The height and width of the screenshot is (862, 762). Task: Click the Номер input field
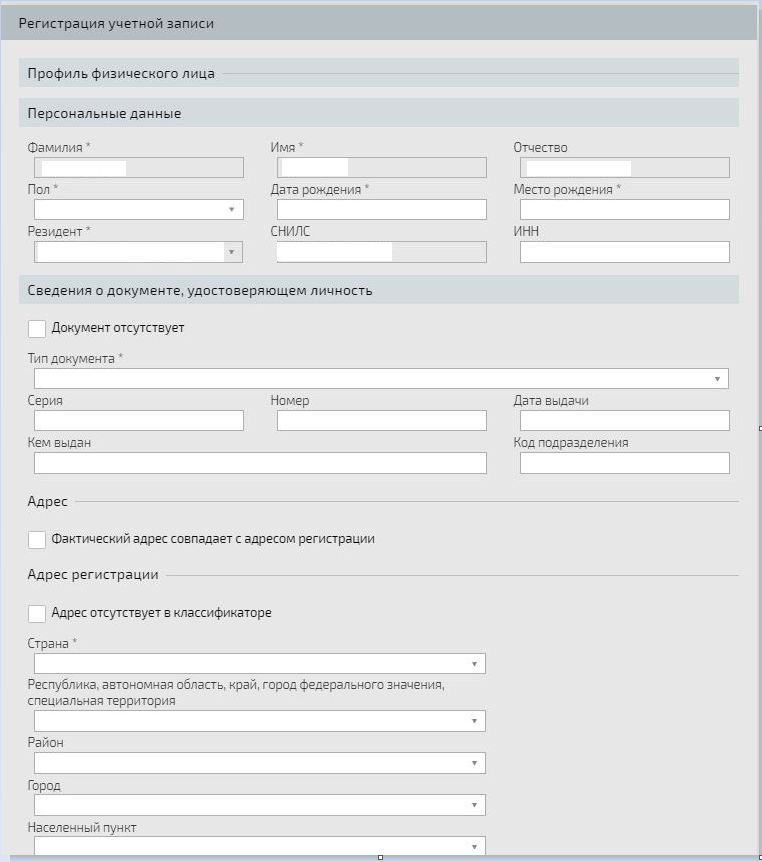382,421
